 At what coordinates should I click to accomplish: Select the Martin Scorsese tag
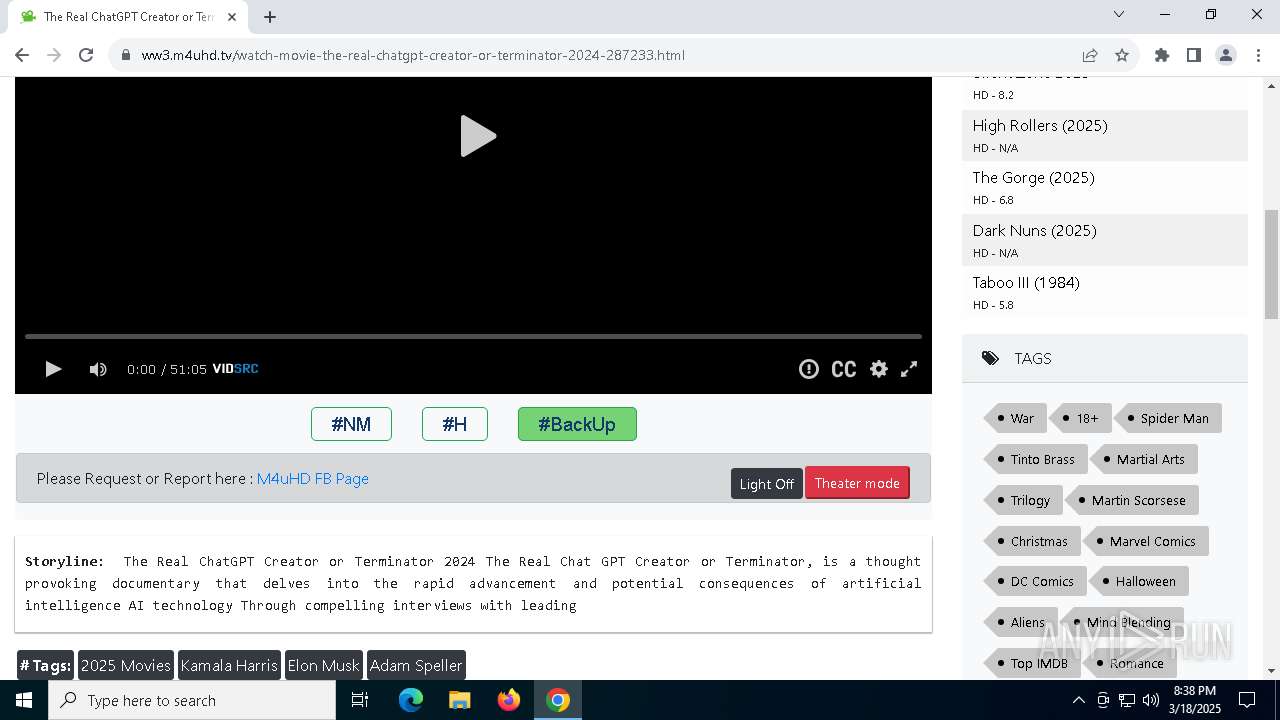1132,501
